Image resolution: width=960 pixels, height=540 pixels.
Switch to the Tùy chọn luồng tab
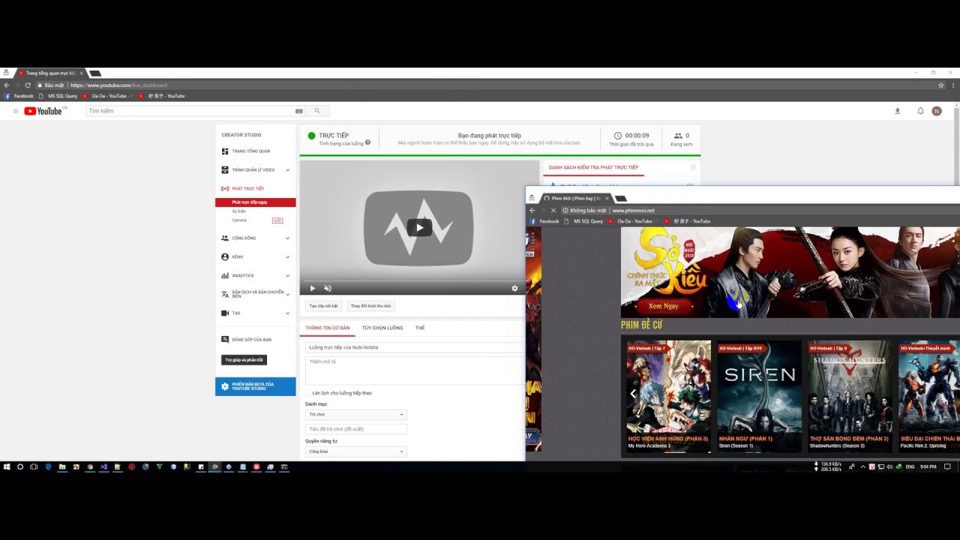pyautogui.click(x=382, y=328)
